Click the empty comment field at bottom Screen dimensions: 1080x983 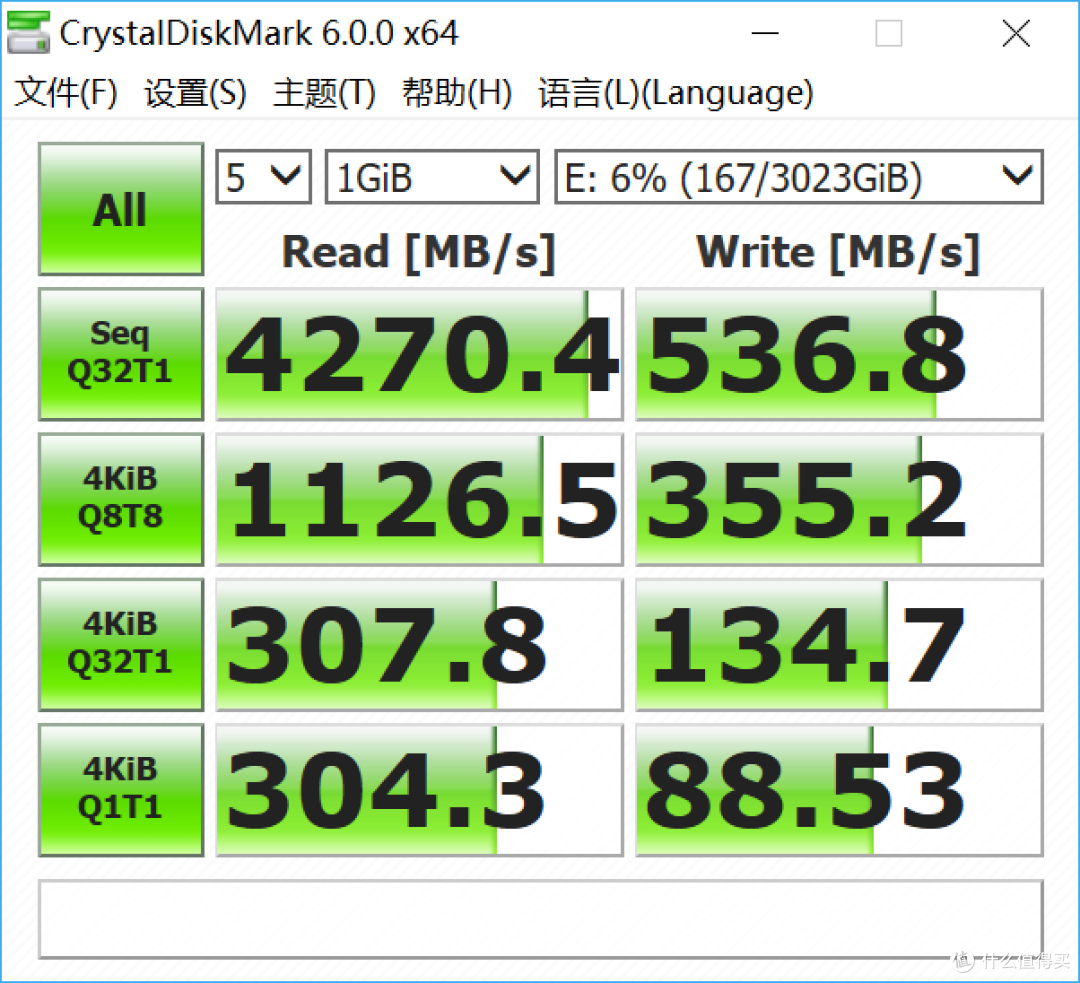(x=541, y=919)
